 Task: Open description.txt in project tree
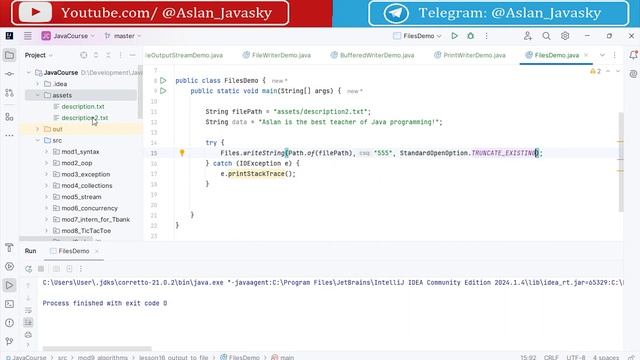pyautogui.click(x=83, y=107)
